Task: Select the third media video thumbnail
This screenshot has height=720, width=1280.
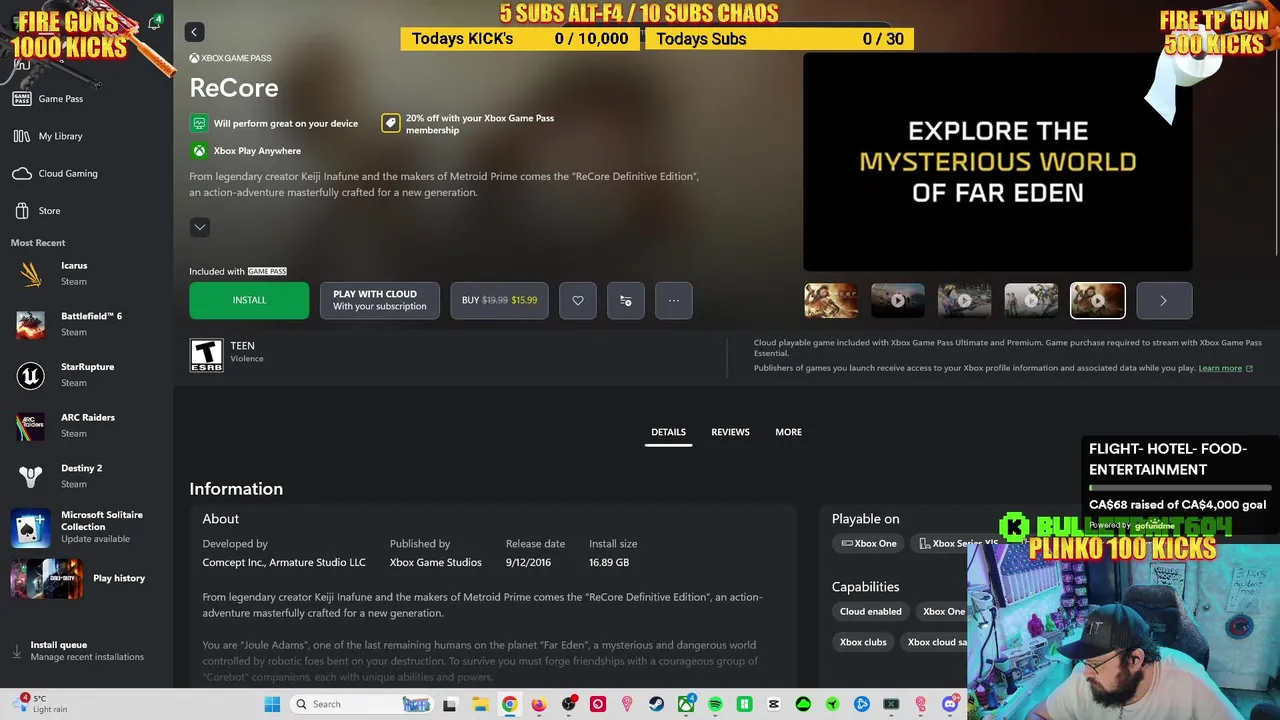Action: (x=964, y=300)
